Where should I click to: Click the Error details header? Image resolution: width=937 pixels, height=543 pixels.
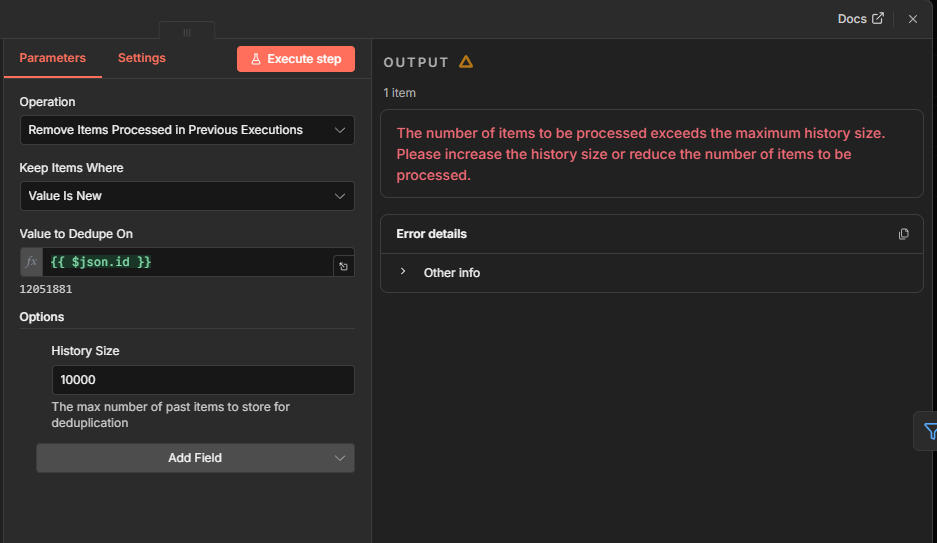[432, 234]
